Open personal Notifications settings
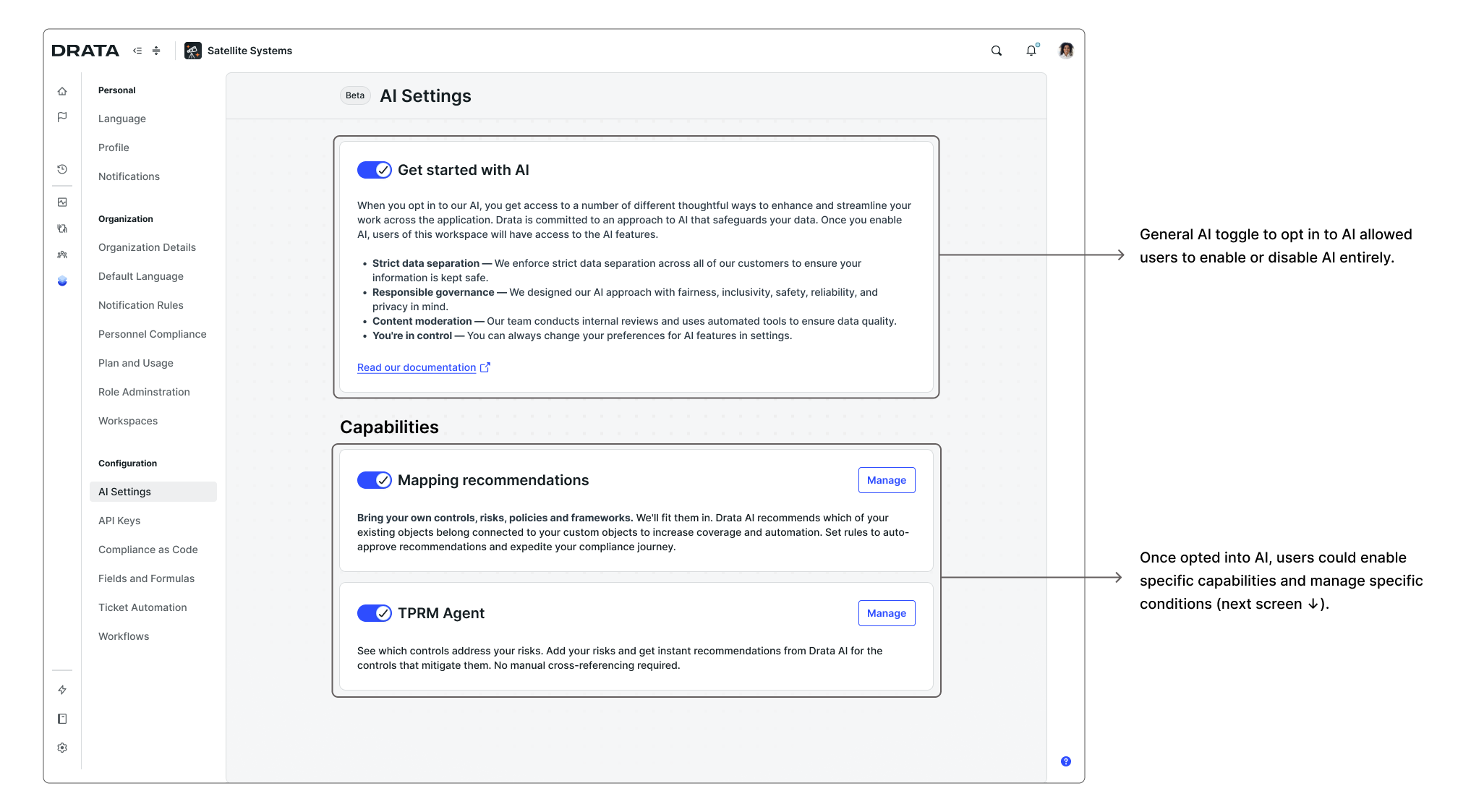The width and height of the screenshot is (1471, 812). [x=129, y=176]
